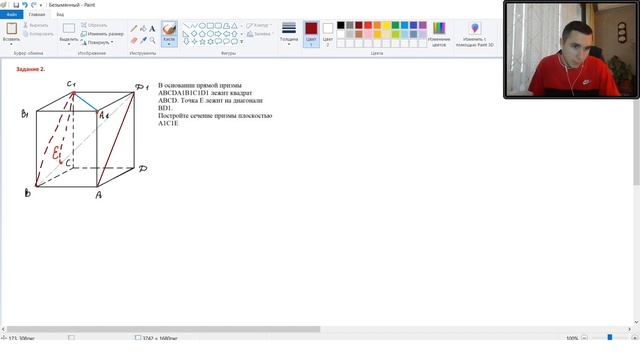Screen dimensions: 640x360
Task: Choose the Up arrow shape
Action: 235,33
